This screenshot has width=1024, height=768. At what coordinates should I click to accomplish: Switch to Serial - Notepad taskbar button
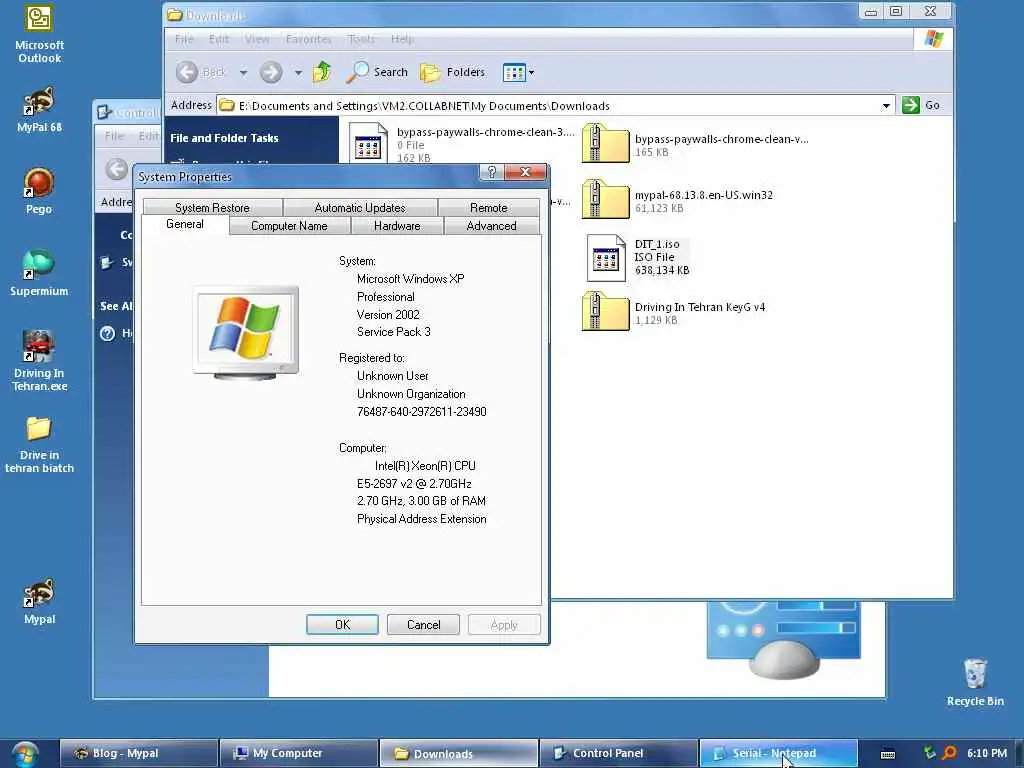point(778,754)
